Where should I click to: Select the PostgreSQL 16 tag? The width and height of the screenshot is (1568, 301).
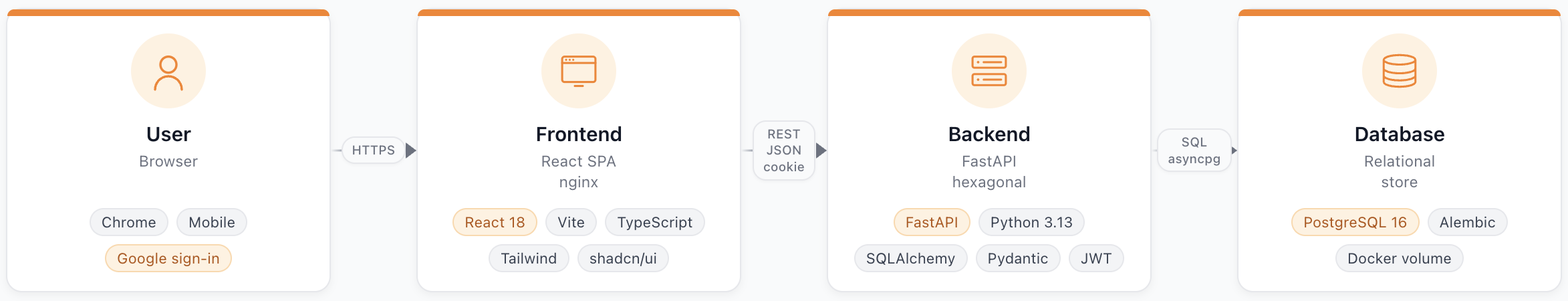[x=1355, y=223]
